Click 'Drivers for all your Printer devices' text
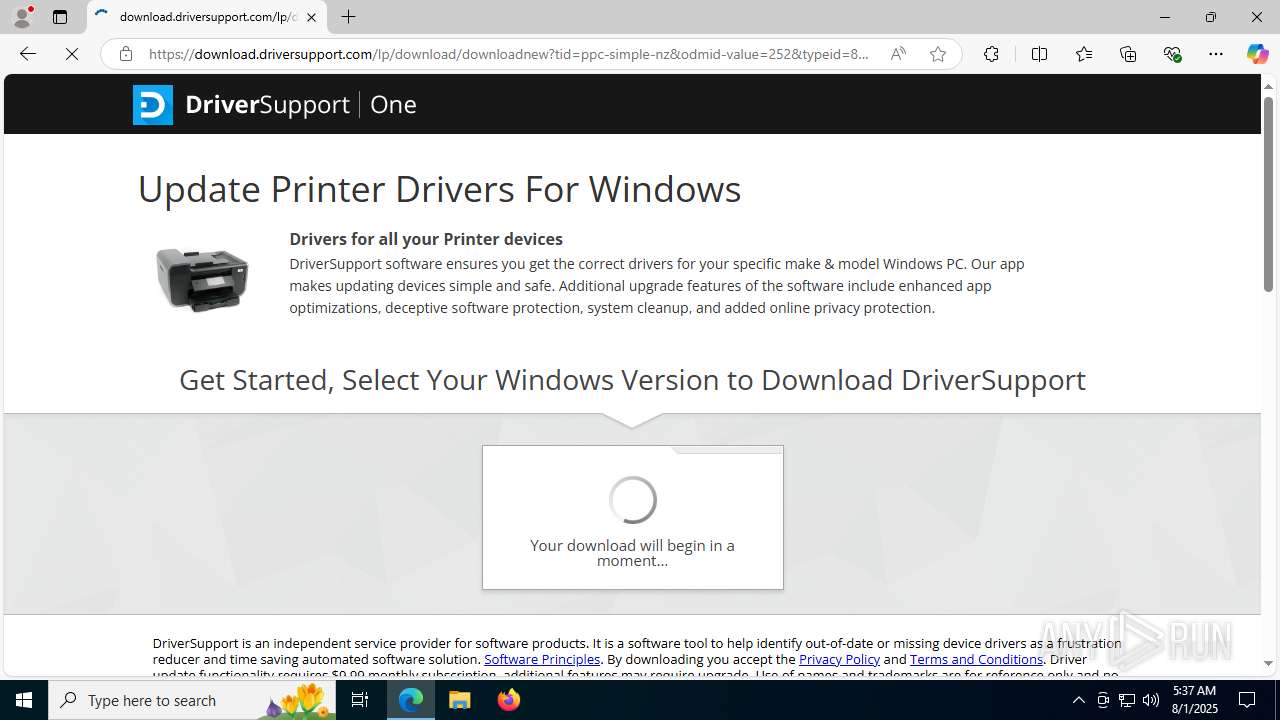1280x720 pixels. pyautogui.click(x=426, y=239)
